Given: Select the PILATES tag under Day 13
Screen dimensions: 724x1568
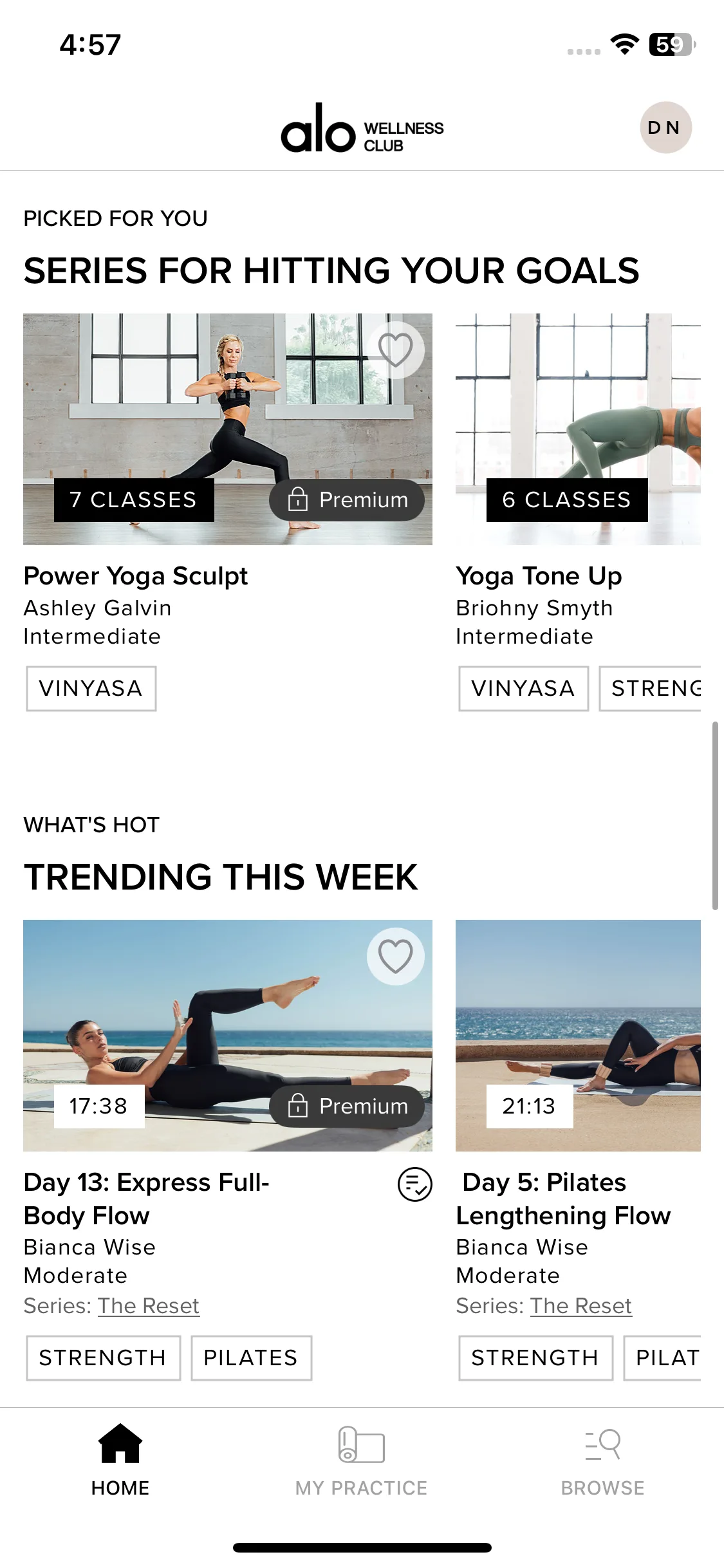Looking at the screenshot, I should [251, 1358].
